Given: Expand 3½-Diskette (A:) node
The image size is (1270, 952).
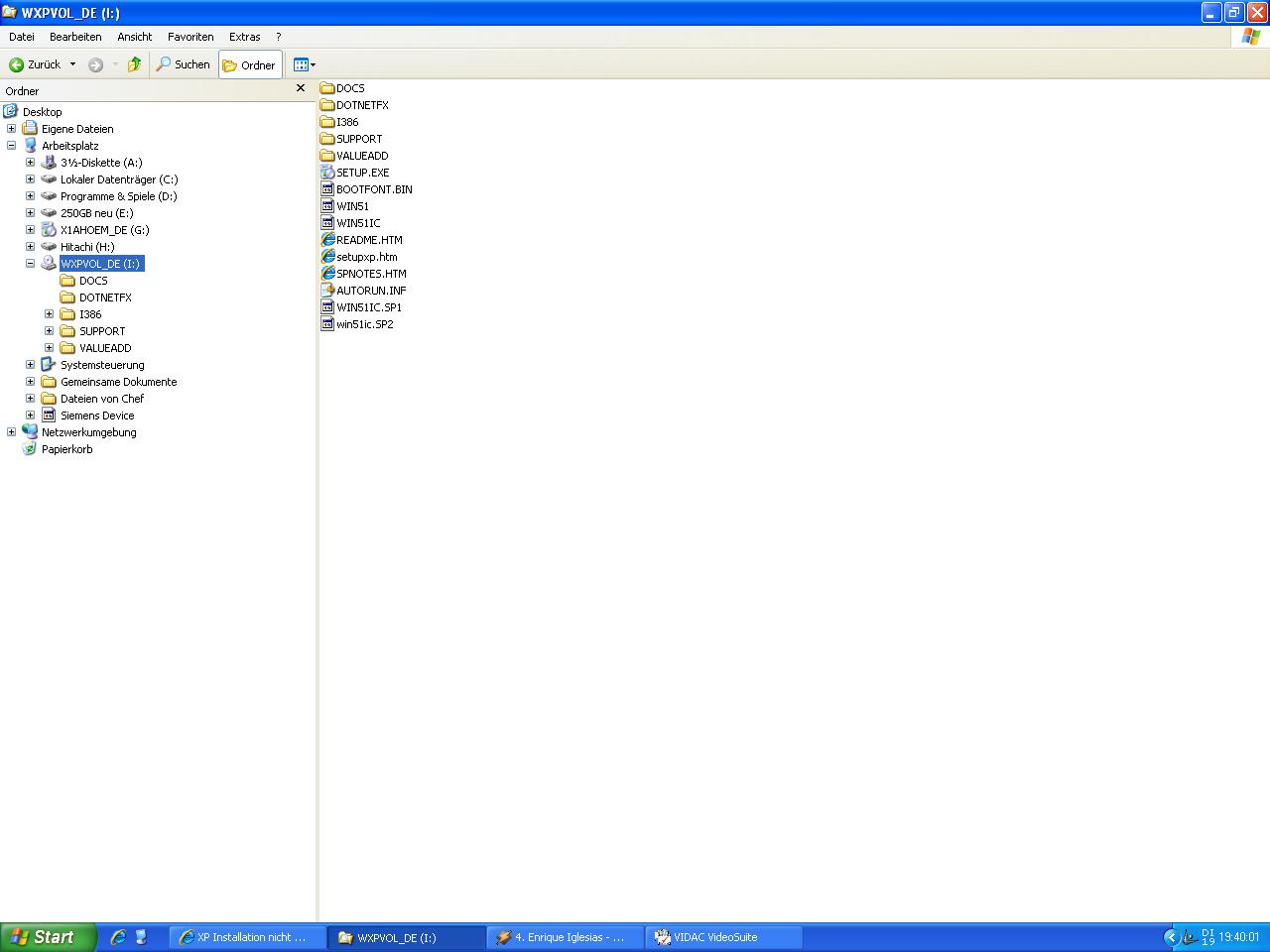Looking at the screenshot, I should click(x=30, y=163).
